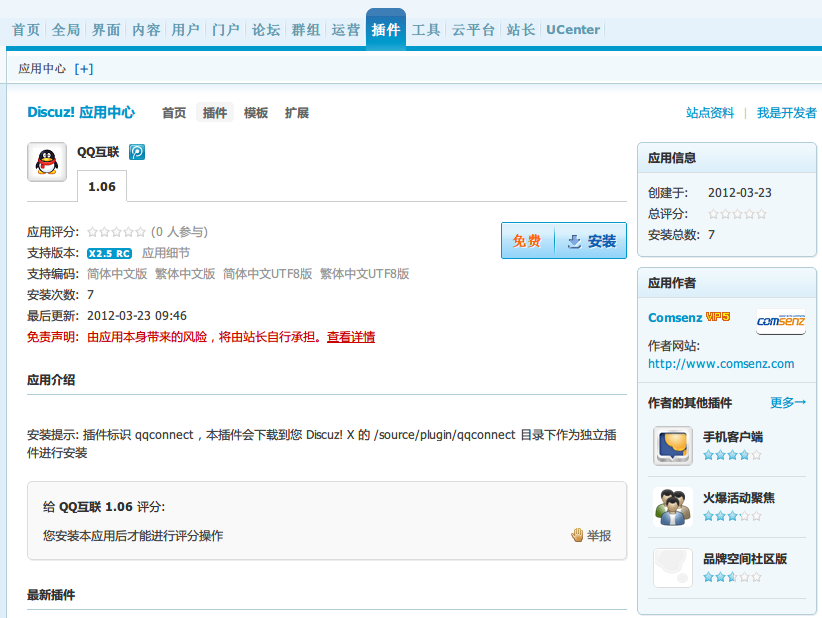Open the 站点资料 link
The image size is (822, 618).
point(710,113)
